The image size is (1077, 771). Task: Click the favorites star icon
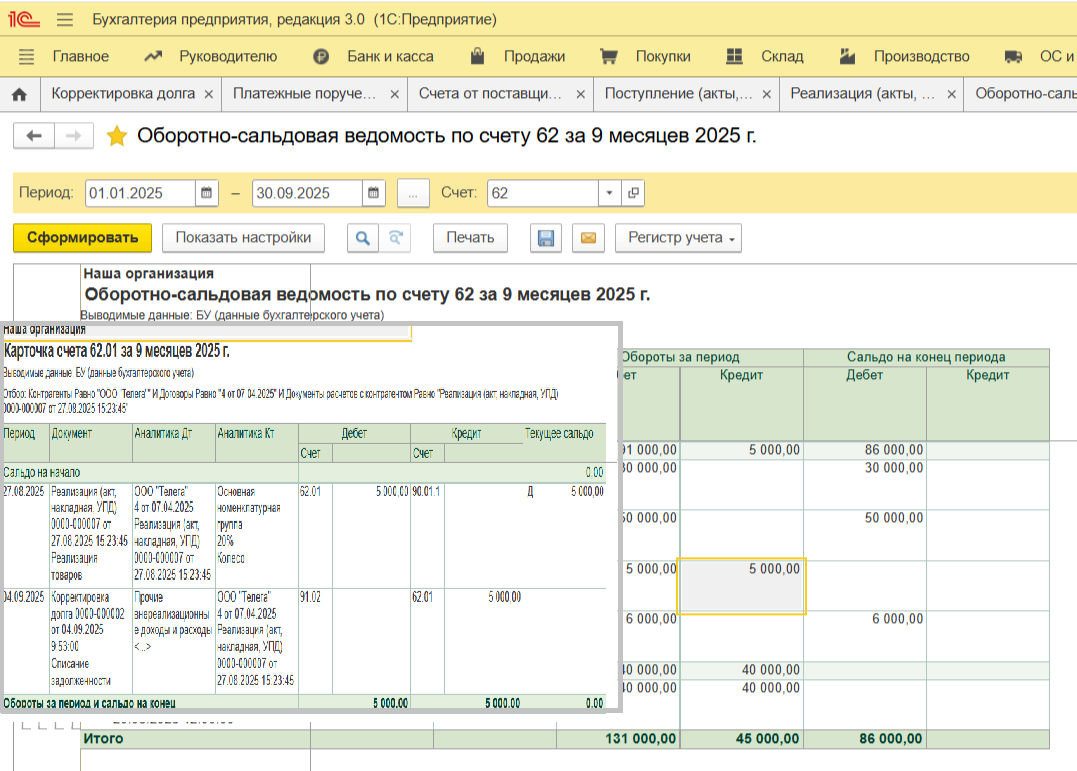pyautogui.click(x=117, y=136)
